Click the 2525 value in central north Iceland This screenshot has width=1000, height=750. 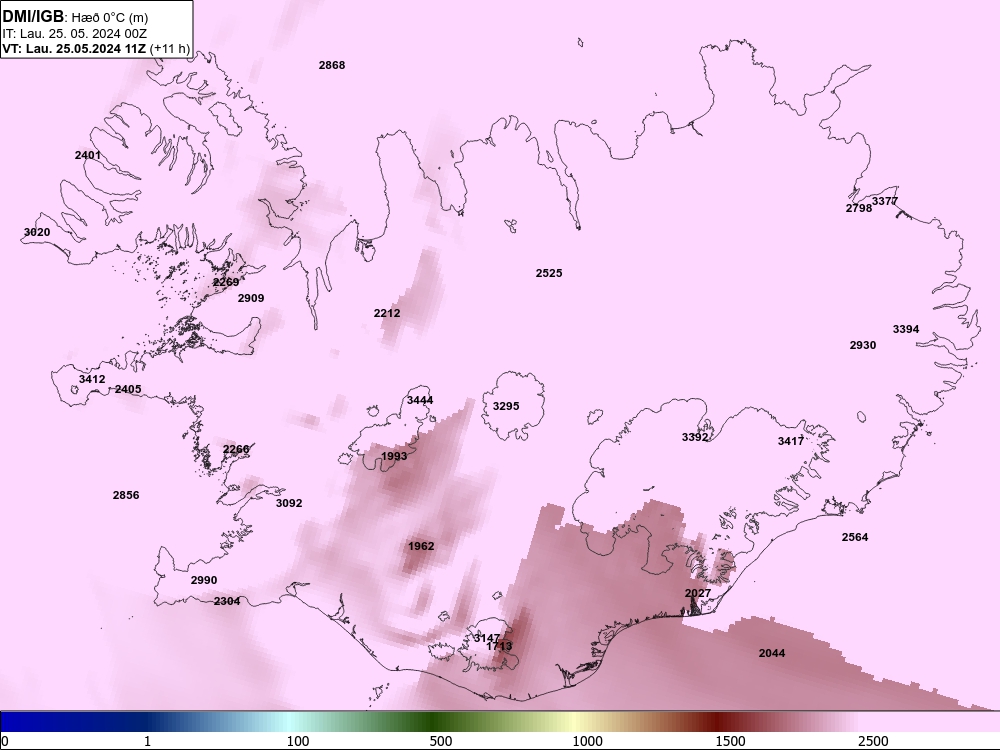click(549, 273)
